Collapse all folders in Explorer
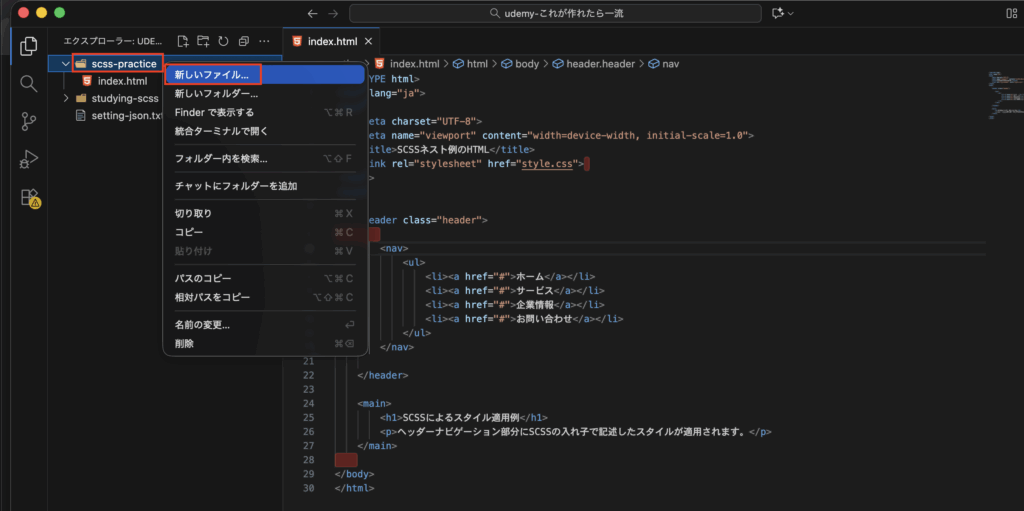 (x=243, y=41)
